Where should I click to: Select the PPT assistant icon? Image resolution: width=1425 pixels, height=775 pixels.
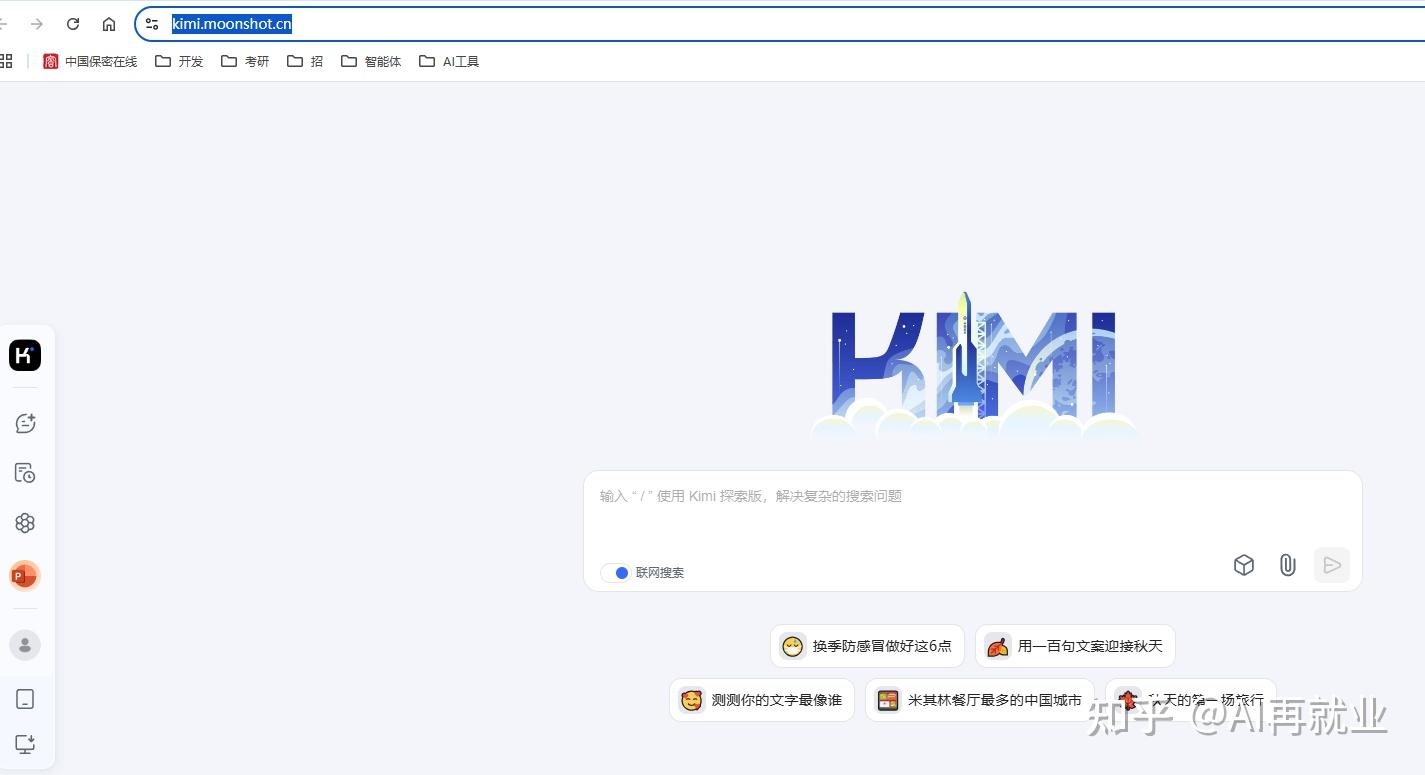[x=24, y=575]
